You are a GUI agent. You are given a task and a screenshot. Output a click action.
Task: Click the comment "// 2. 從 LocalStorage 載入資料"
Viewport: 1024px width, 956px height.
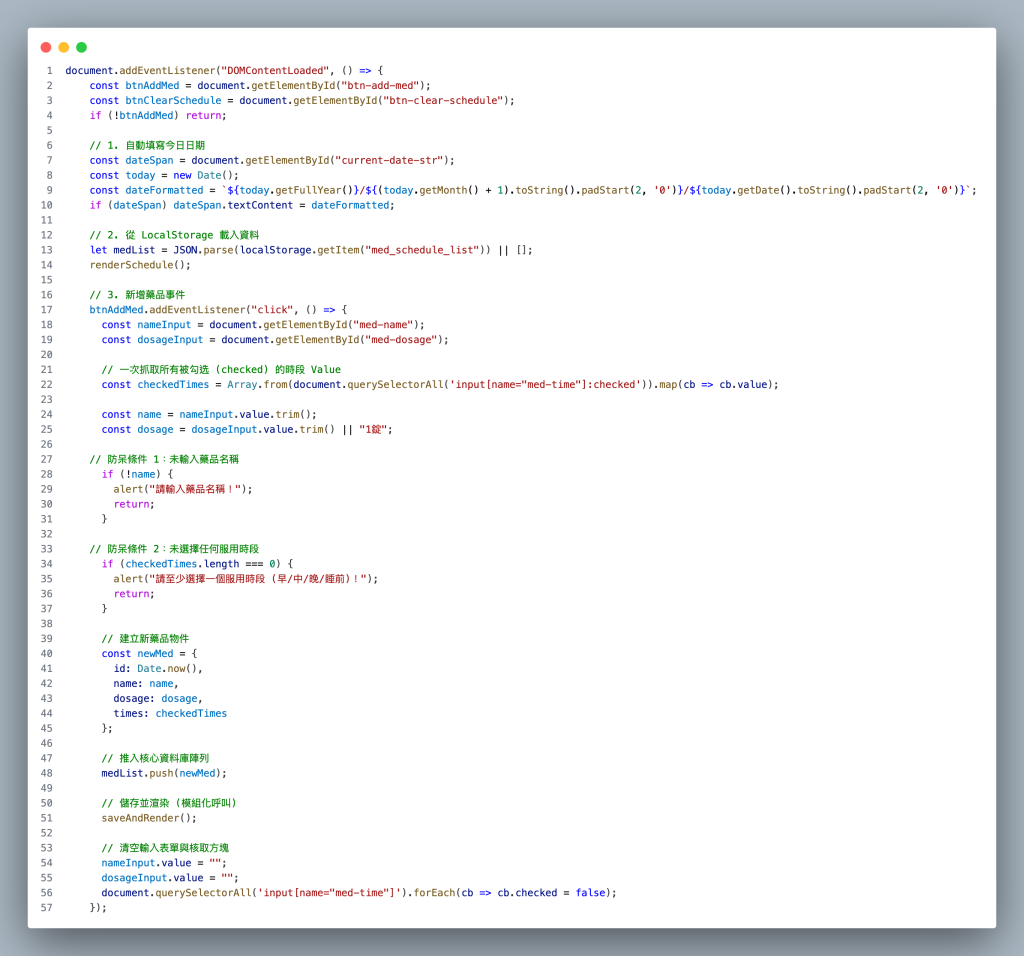click(x=174, y=235)
